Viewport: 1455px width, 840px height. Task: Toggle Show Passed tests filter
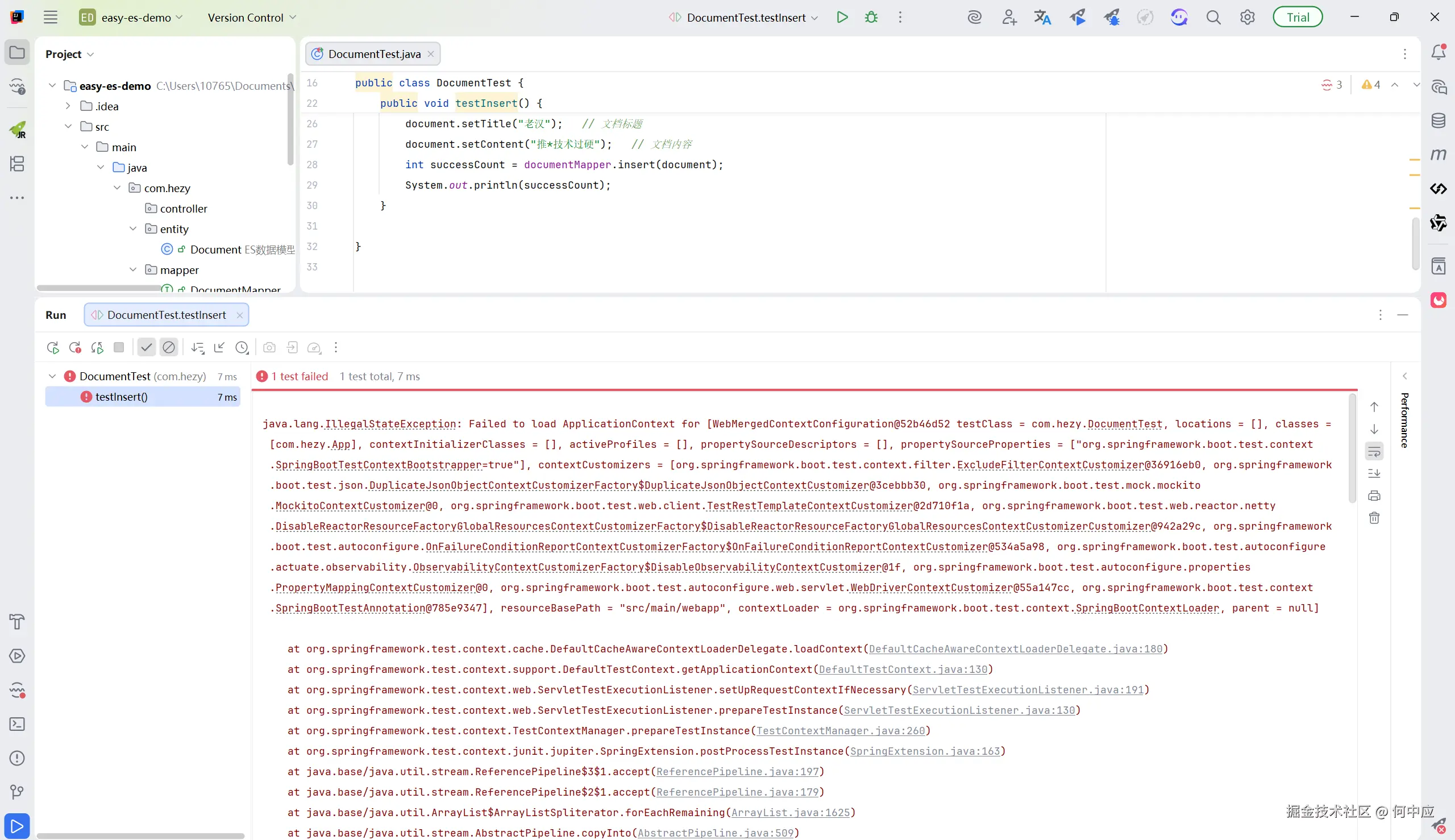pos(147,347)
